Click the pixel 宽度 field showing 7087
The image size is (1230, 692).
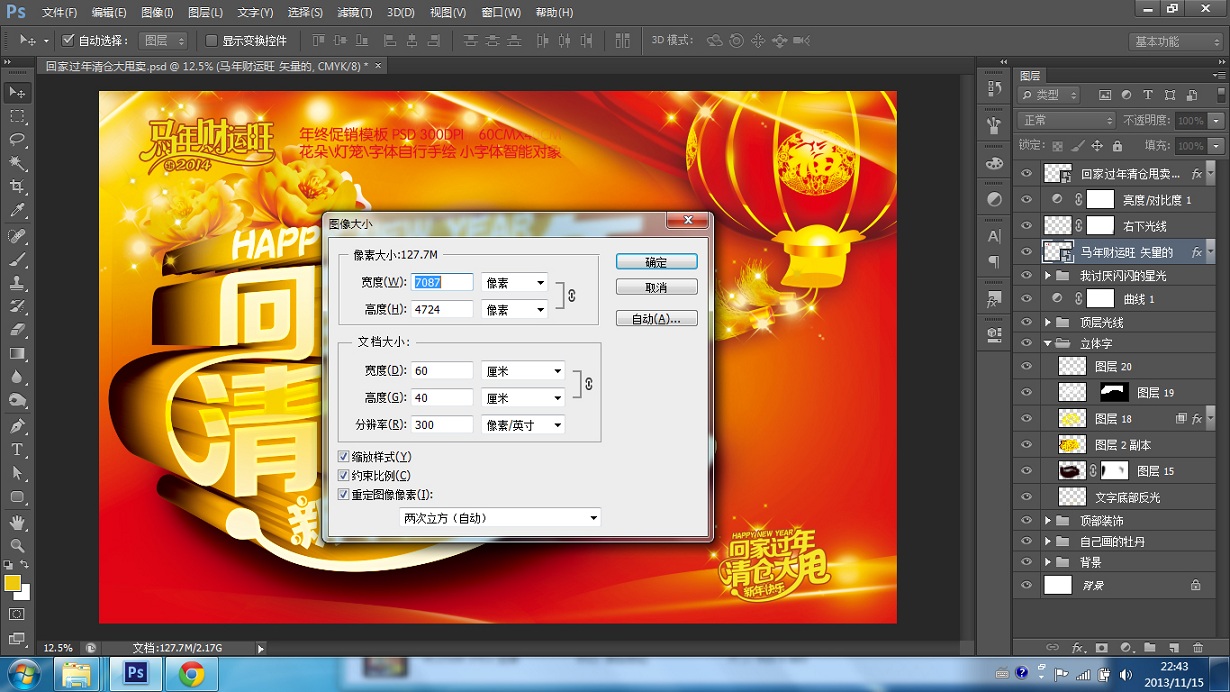[443, 283]
